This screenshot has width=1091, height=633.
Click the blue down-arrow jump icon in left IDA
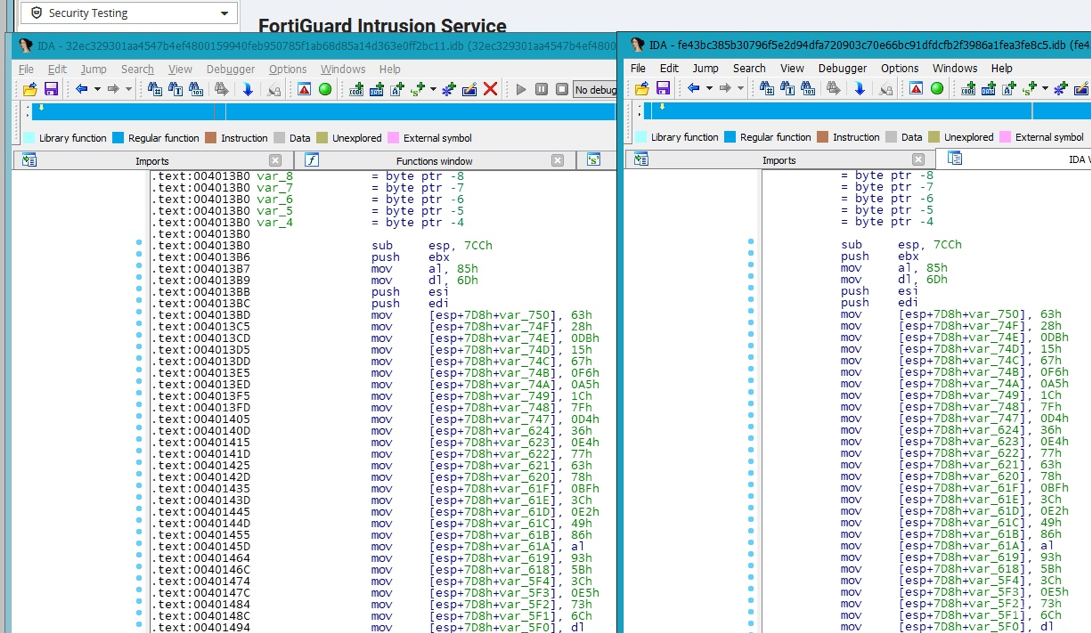247,89
